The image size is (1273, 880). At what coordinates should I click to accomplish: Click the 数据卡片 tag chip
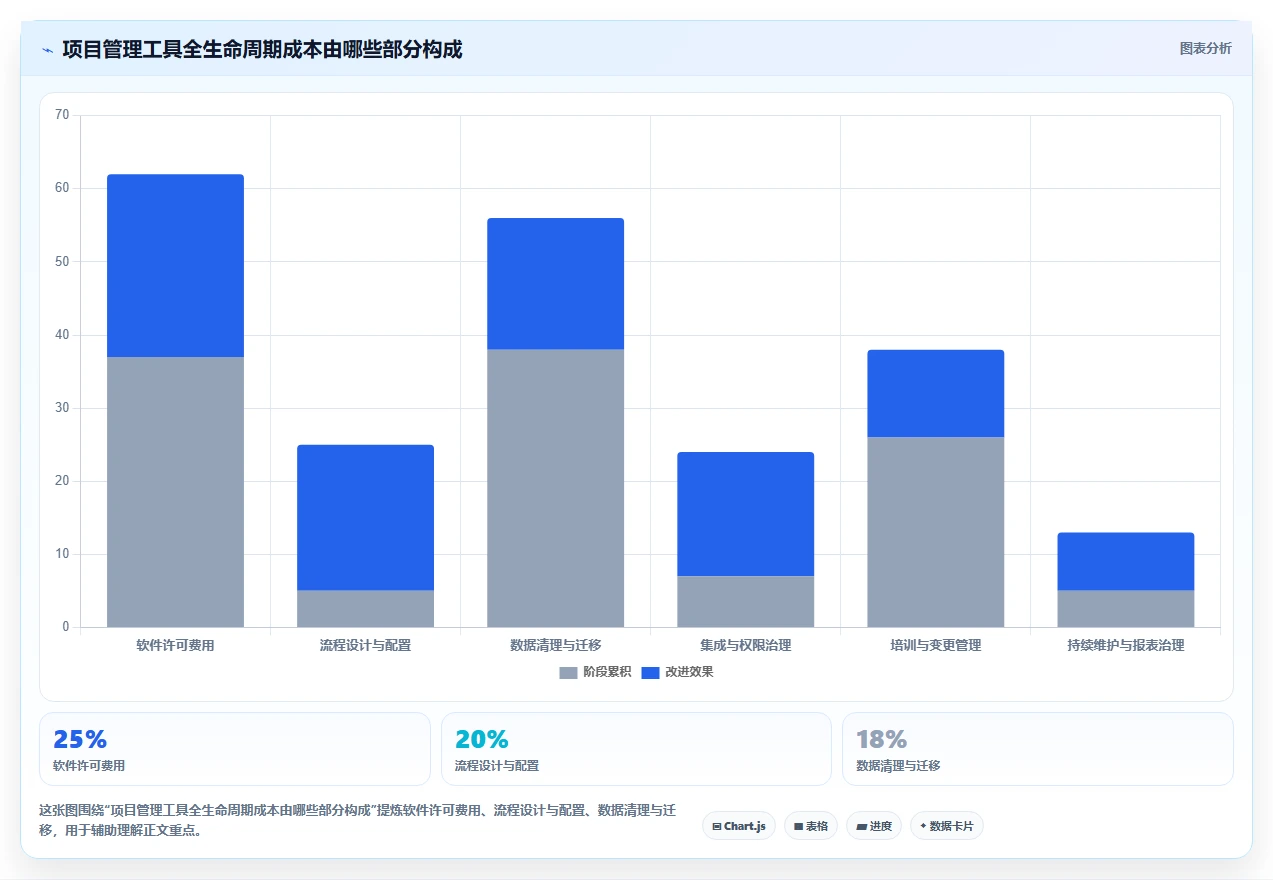[947, 826]
